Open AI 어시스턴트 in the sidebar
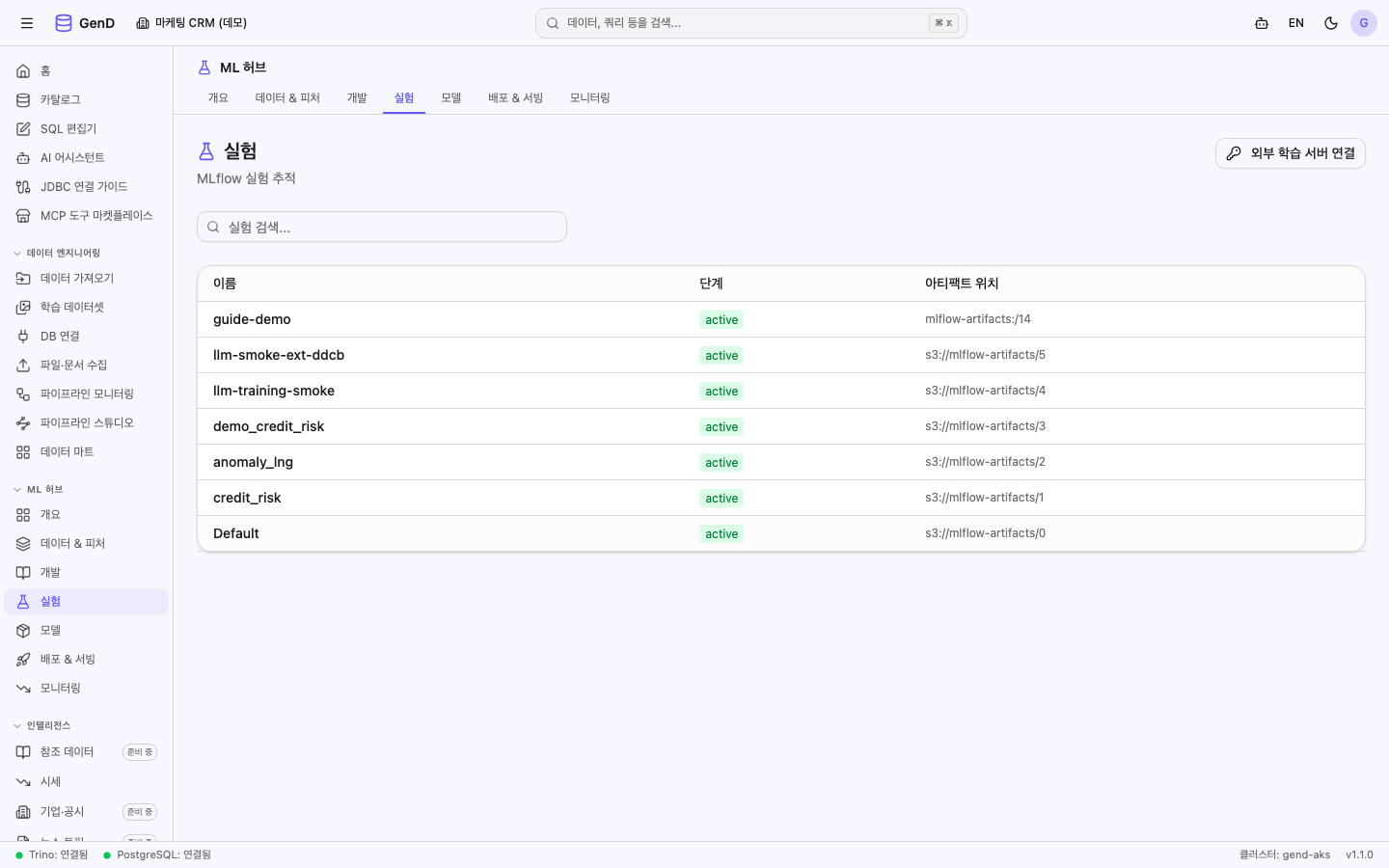Image resolution: width=1389 pixels, height=868 pixels. pos(87,158)
